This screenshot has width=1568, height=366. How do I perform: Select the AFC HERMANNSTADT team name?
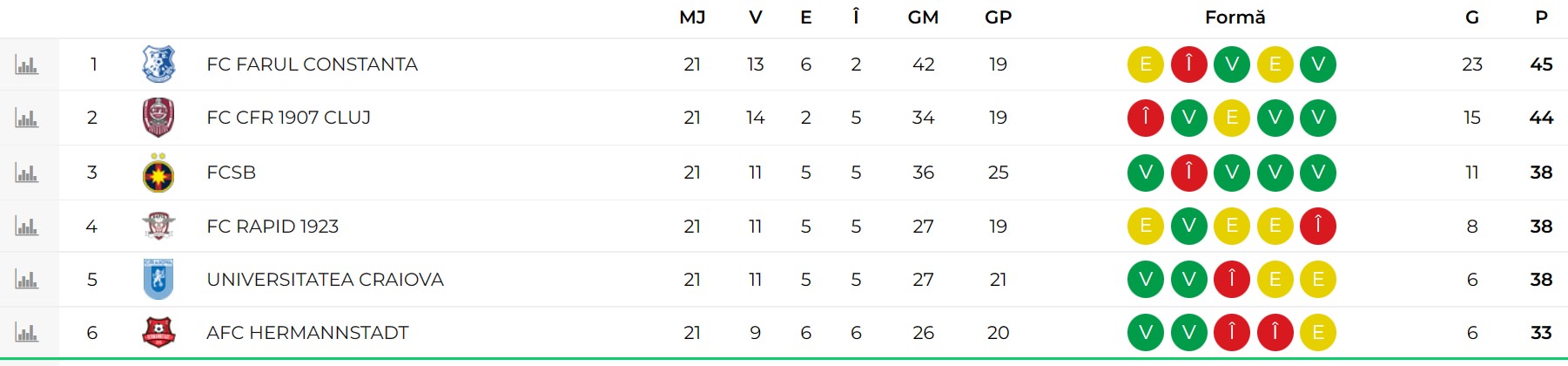pyautogui.click(x=307, y=333)
